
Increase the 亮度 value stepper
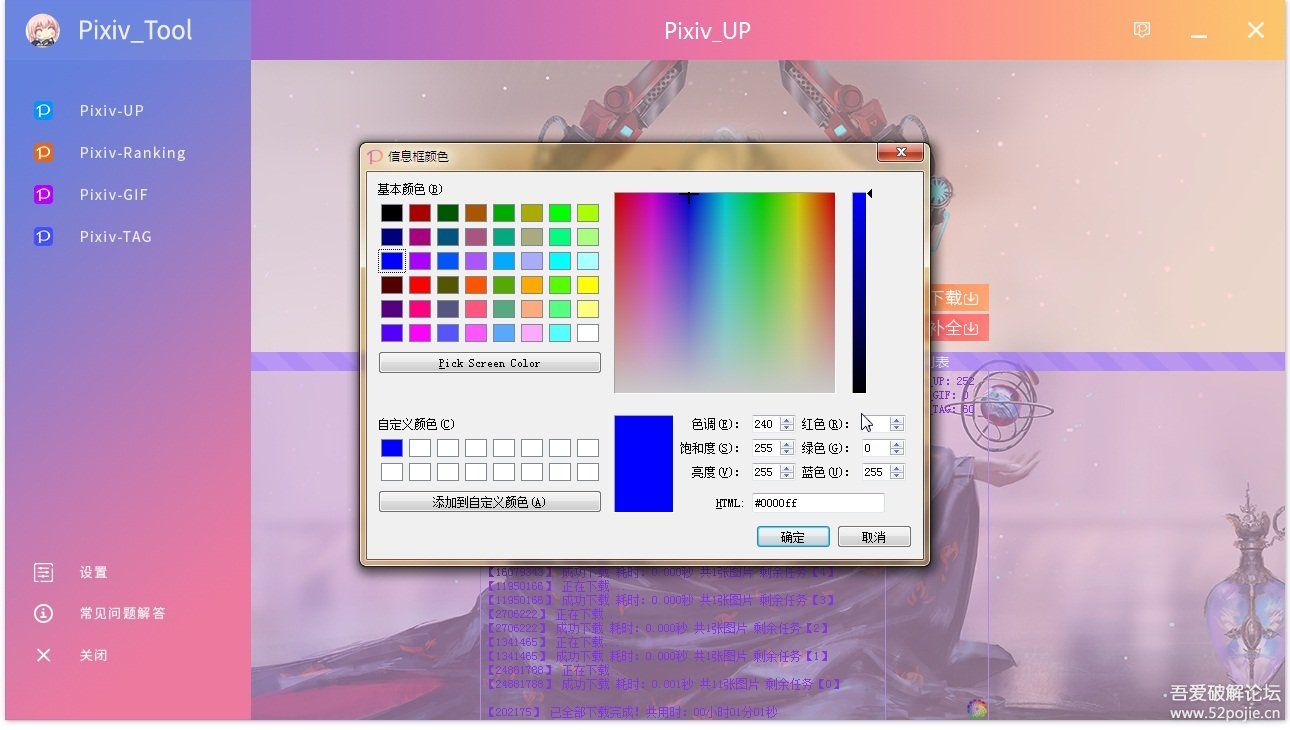click(787, 468)
